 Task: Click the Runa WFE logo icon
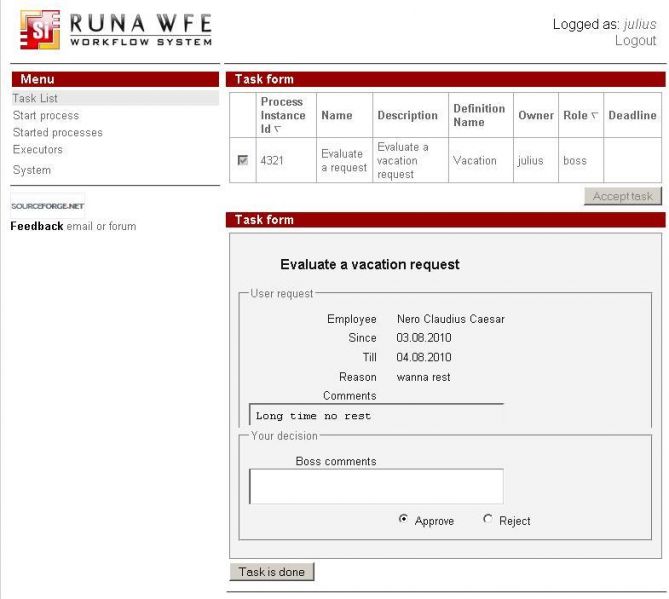[40, 30]
